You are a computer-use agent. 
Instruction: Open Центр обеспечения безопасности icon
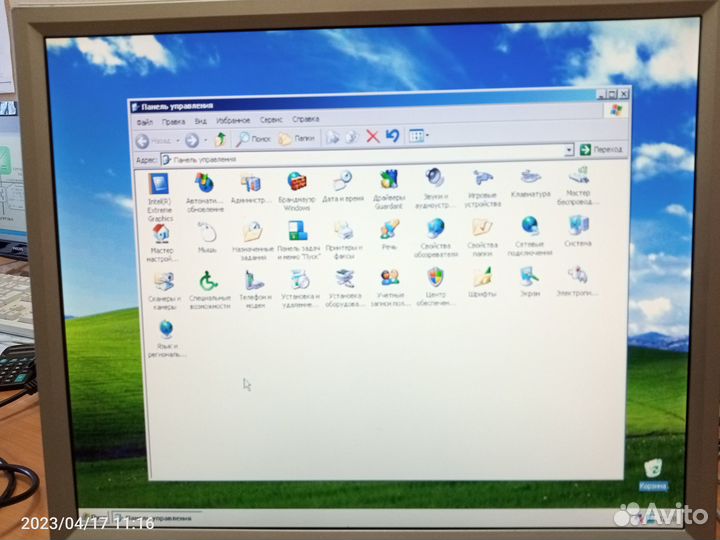pyautogui.click(x=435, y=287)
